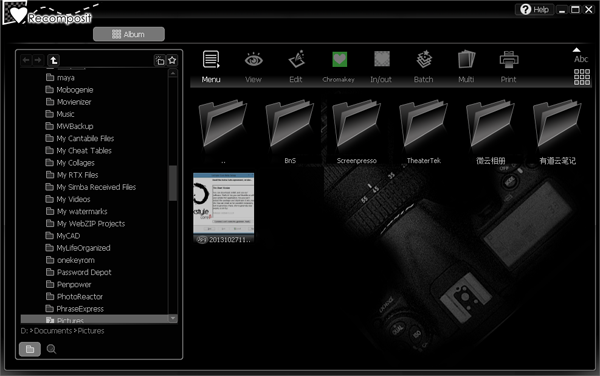Launch the Chromakey tool
The image size is (600, 376).
coord(339,67)
